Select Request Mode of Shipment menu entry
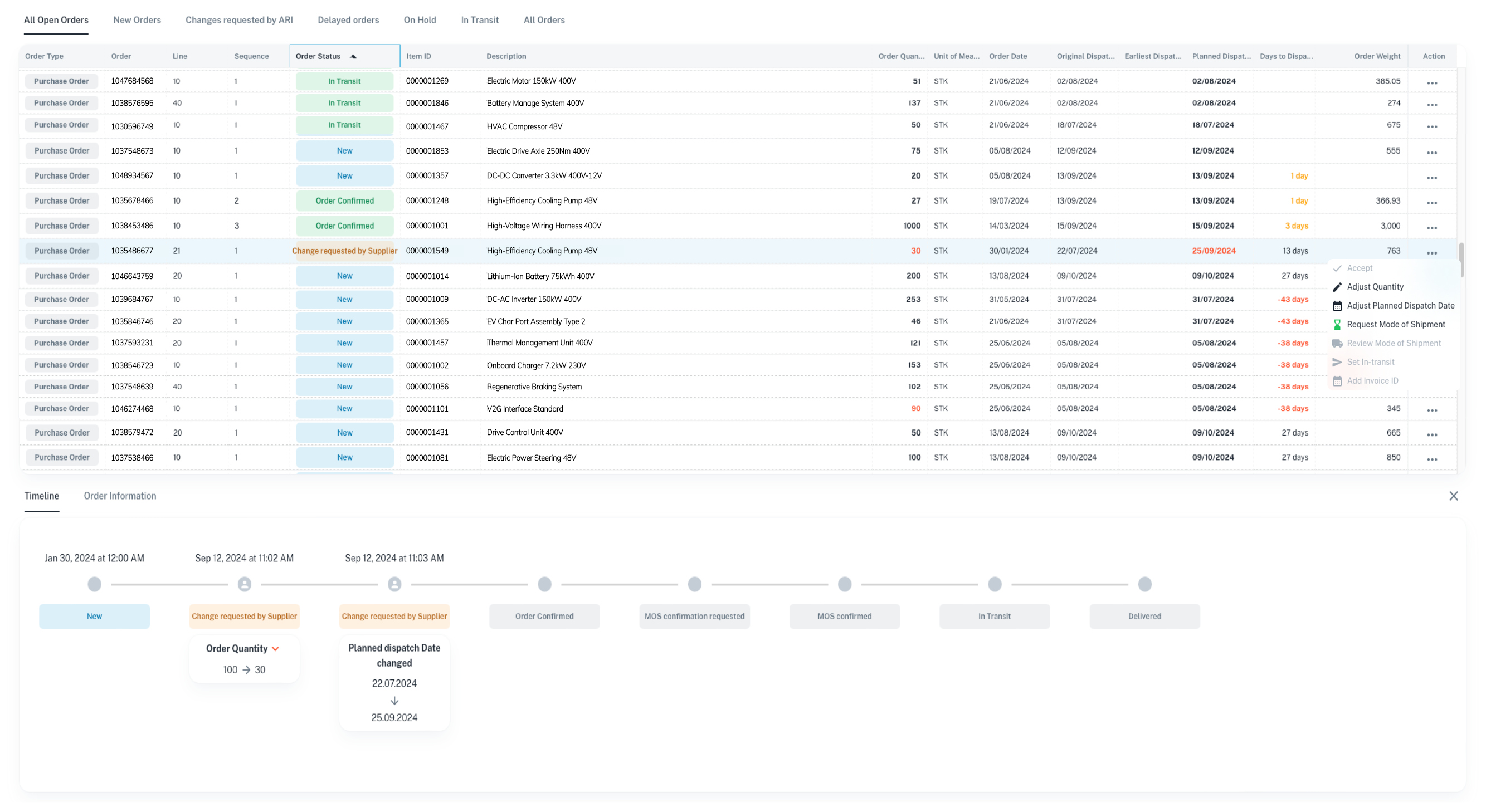This screenshot has height=812, width=1486. 1396,325
